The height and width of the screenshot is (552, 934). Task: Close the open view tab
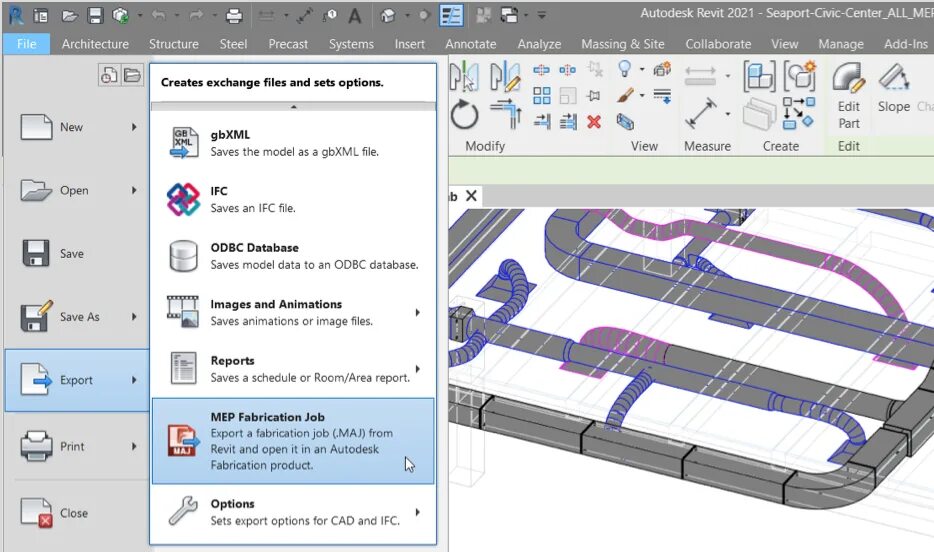(x=471, y=196)
